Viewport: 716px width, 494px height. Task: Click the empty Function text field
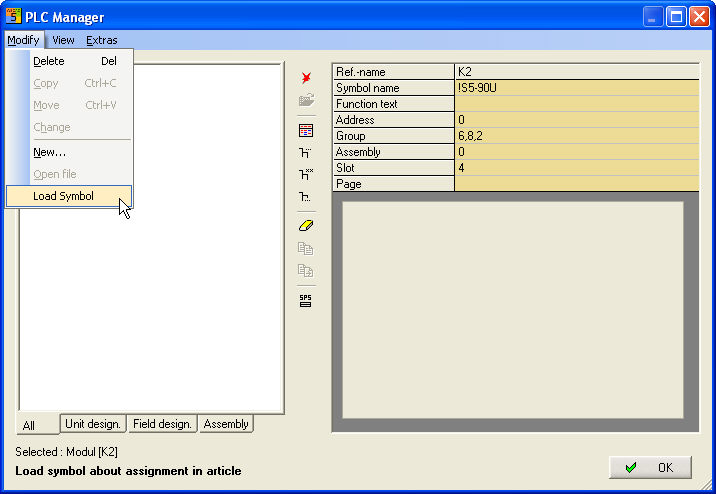coord(577,104)
